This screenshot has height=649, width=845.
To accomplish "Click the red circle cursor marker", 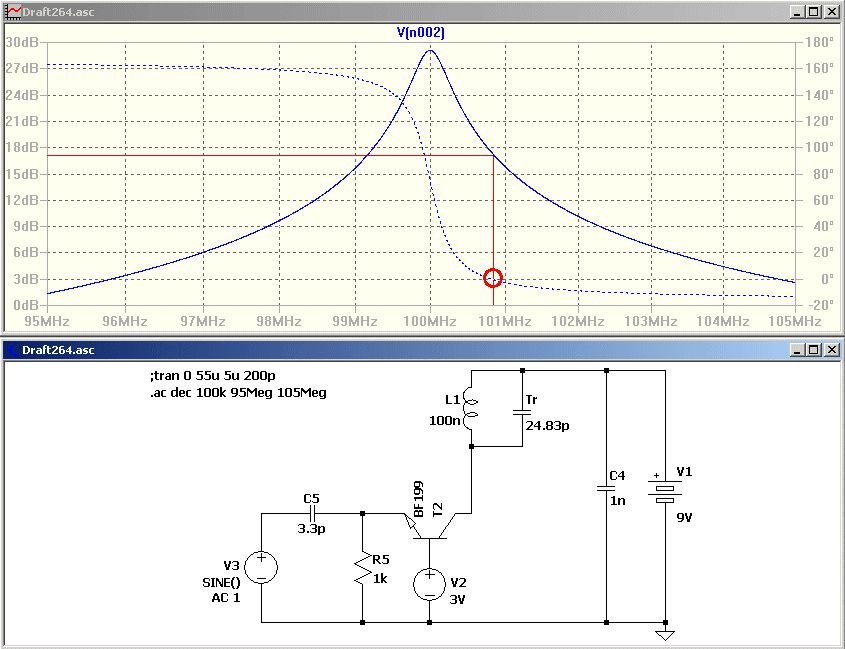I will coord(493,278).
